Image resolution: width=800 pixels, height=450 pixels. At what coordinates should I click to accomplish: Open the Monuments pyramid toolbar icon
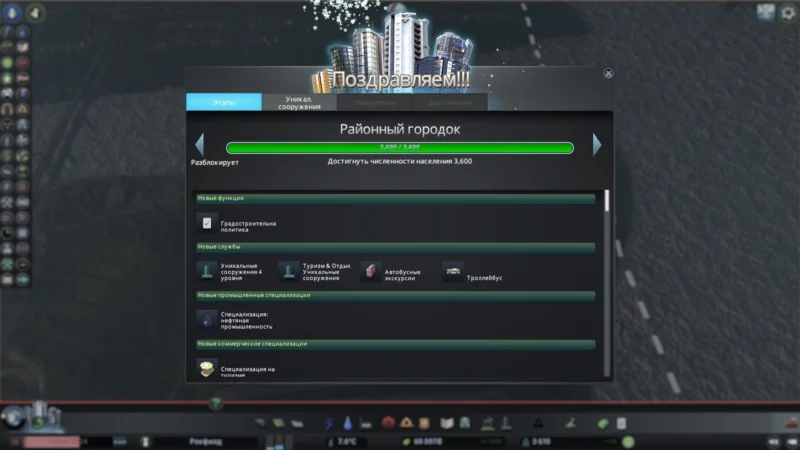pyautogui.click(x=538, y=423)
